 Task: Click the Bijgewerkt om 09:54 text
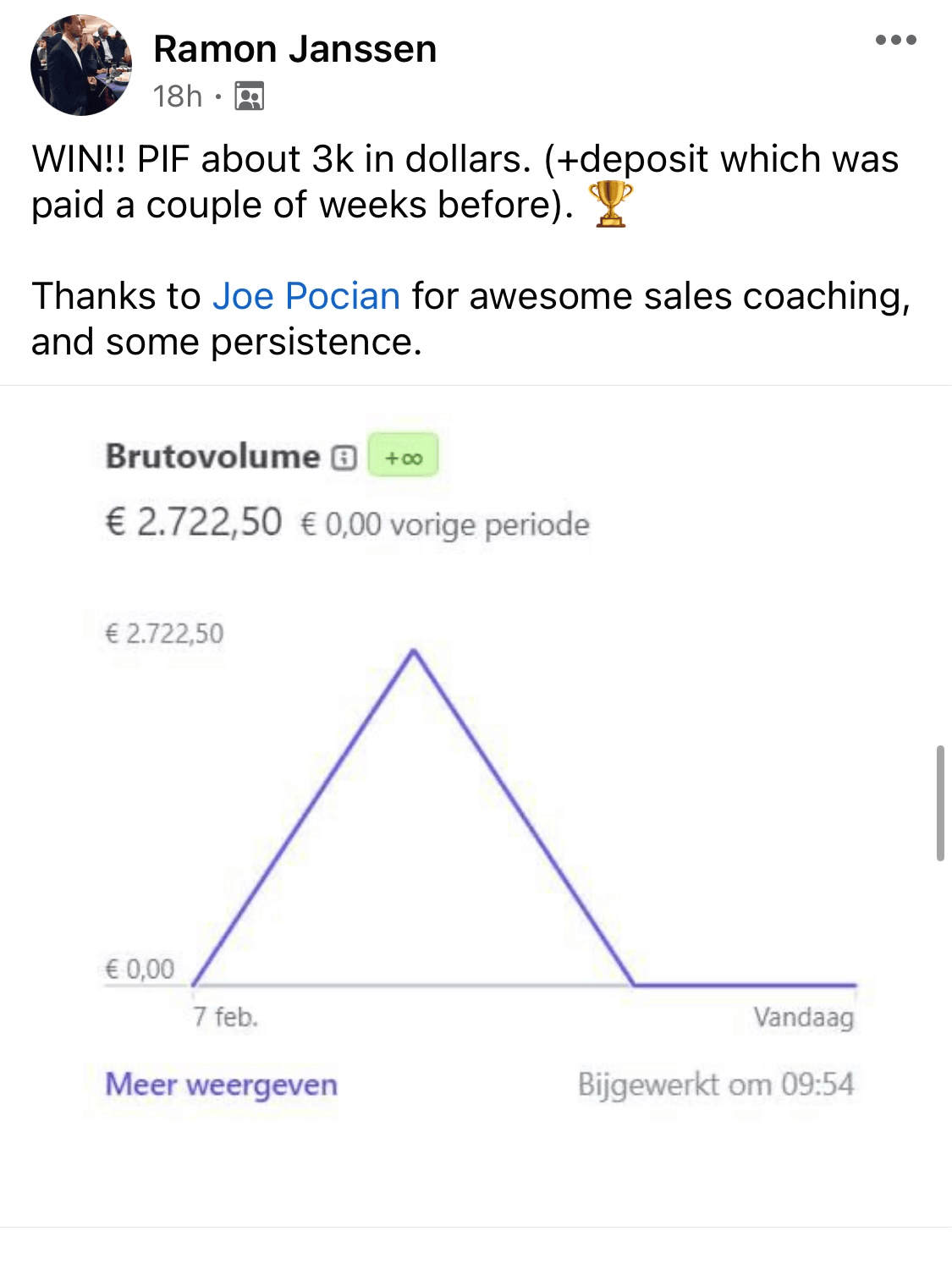[716, 1085]
